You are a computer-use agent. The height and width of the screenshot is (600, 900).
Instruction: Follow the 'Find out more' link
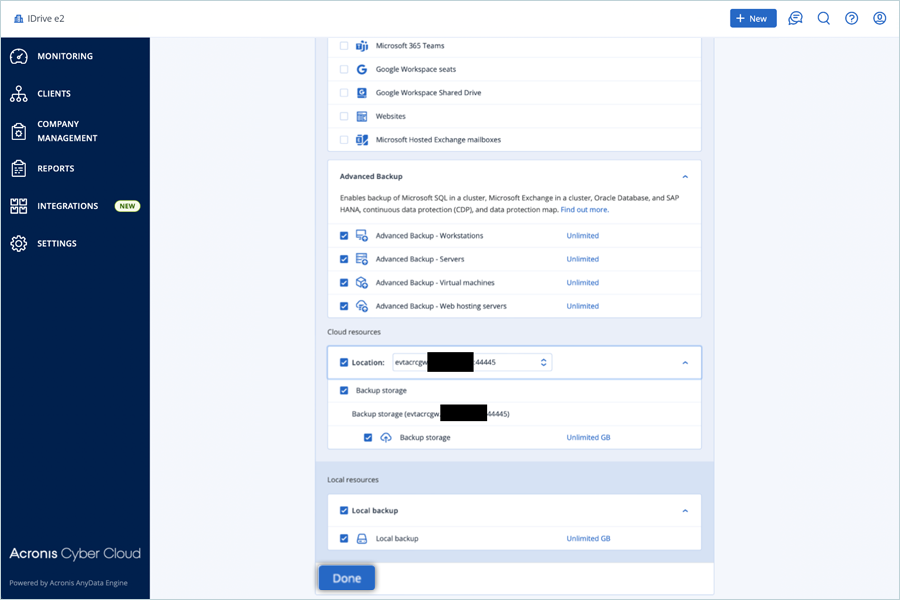[584, 210]
